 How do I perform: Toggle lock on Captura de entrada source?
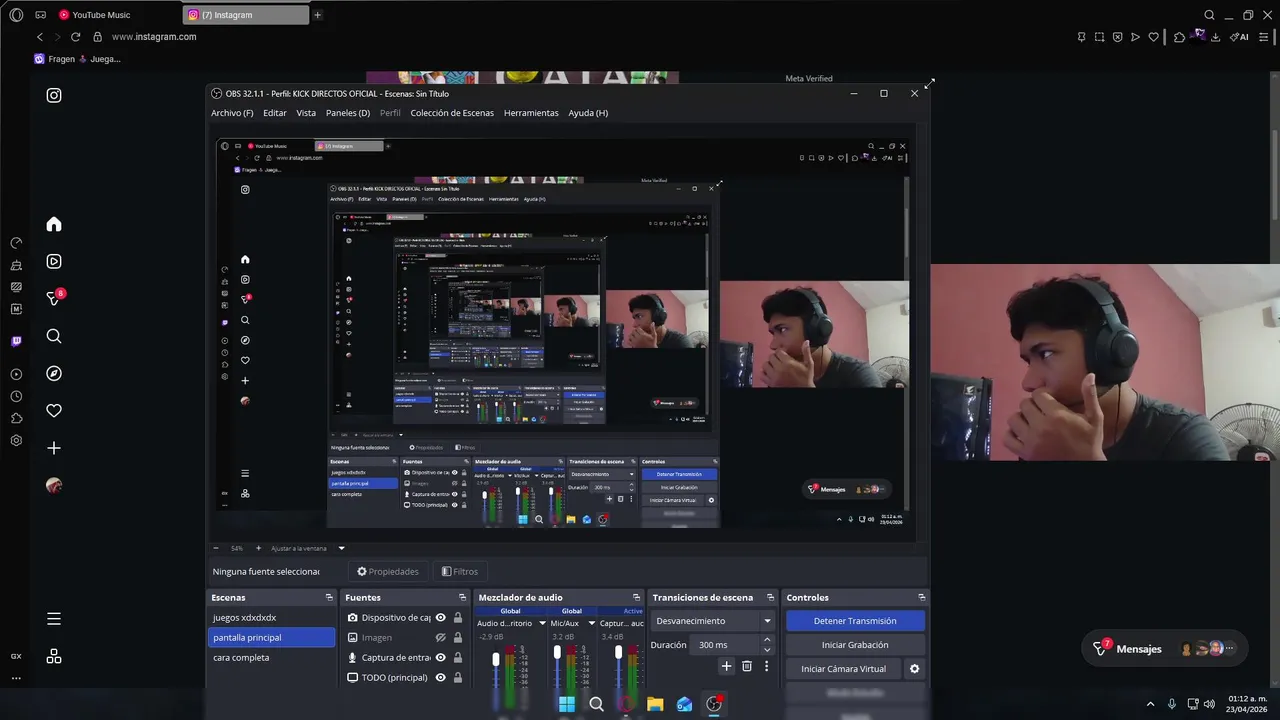coord(458,658)
